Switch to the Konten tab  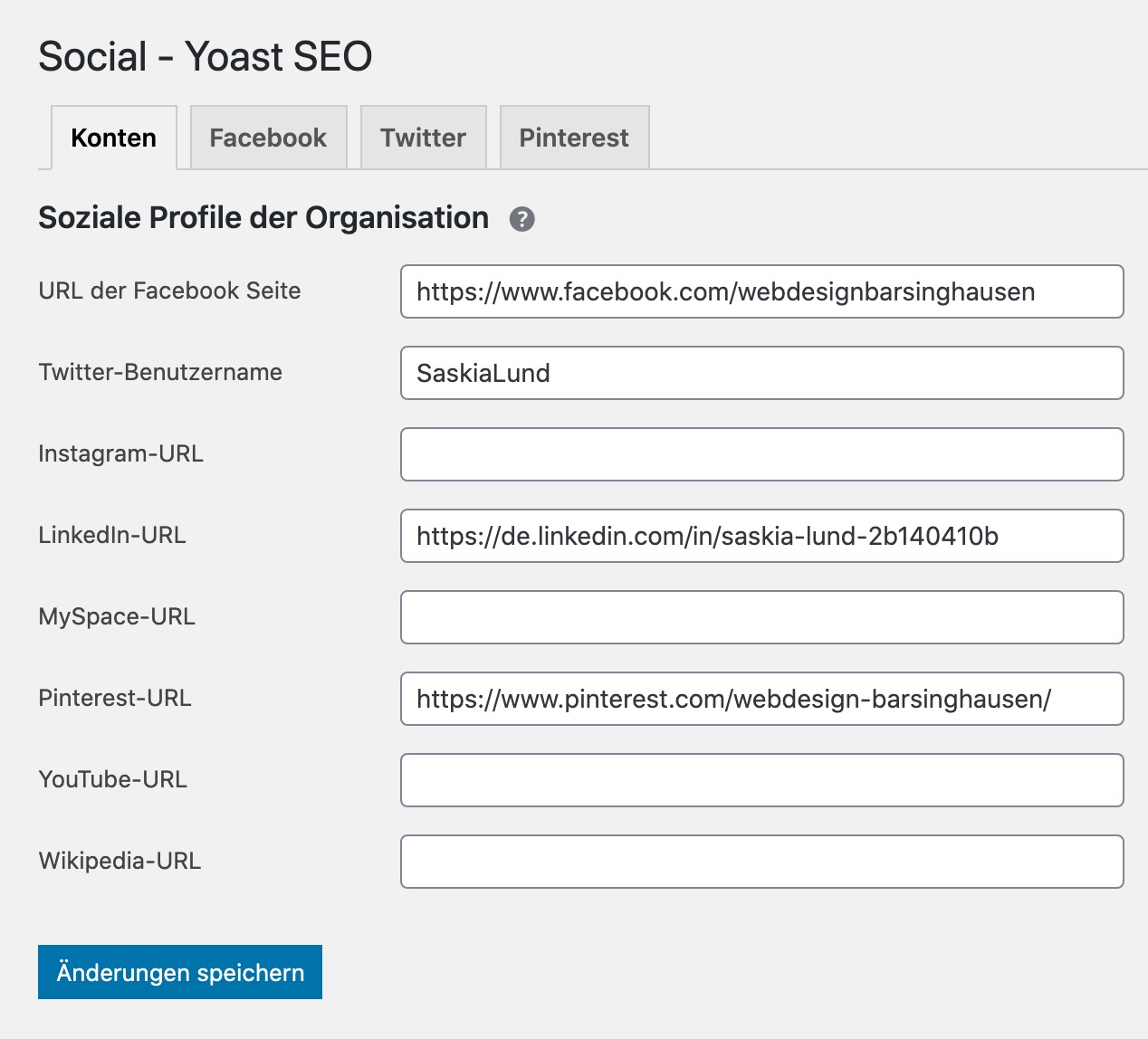pos(113,138)
